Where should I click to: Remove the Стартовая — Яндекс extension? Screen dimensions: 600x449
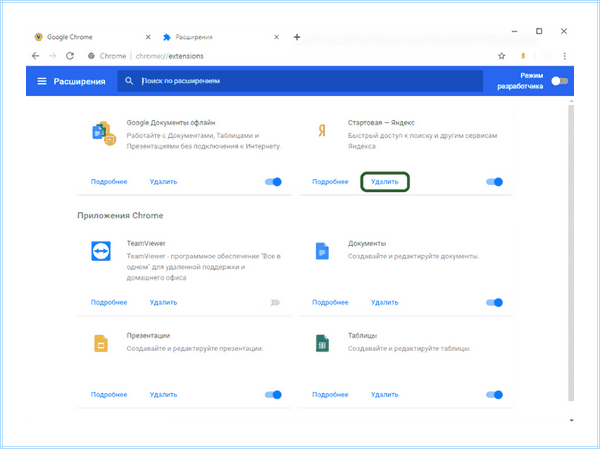(x=385, y=181)
